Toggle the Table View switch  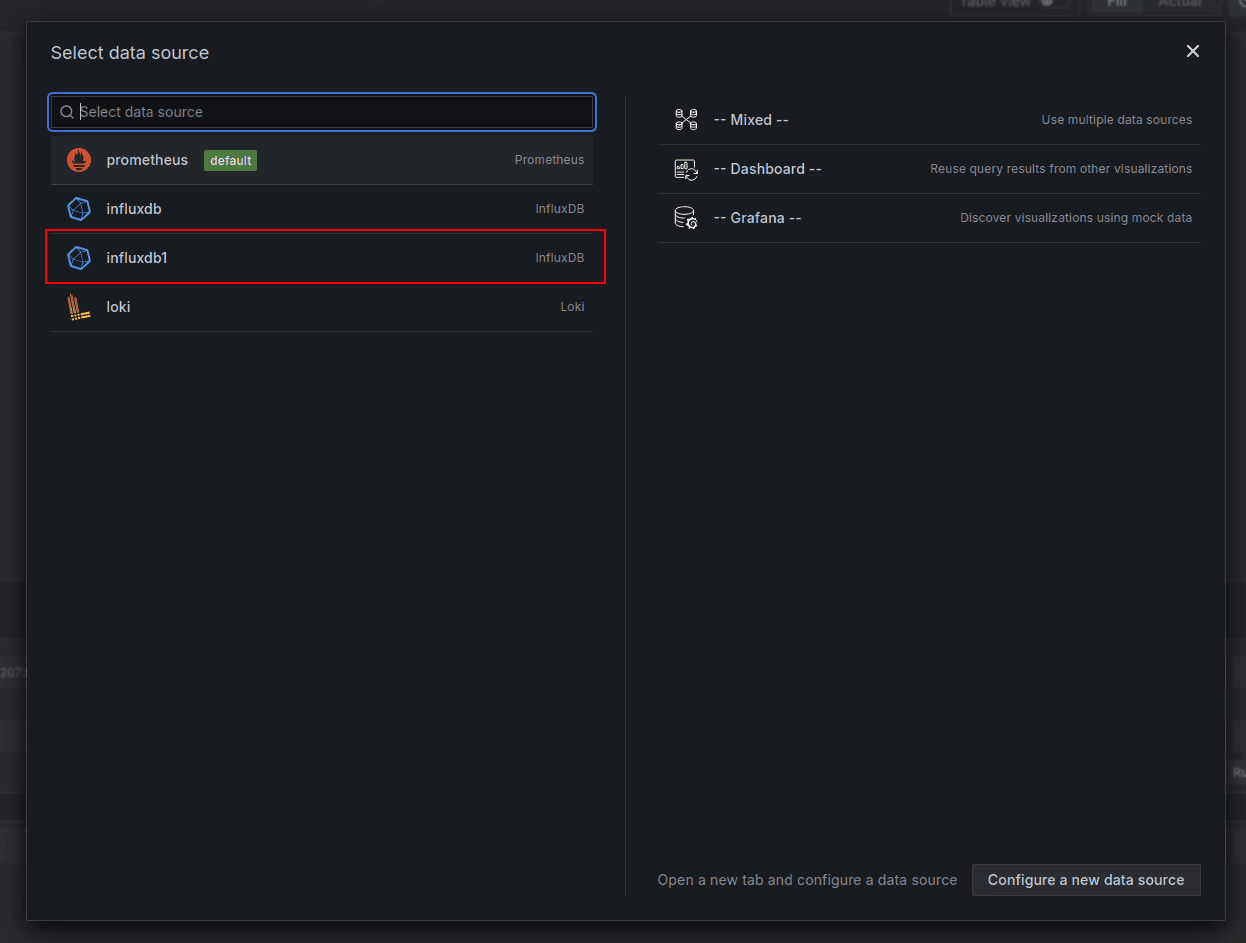[1050, 4]
